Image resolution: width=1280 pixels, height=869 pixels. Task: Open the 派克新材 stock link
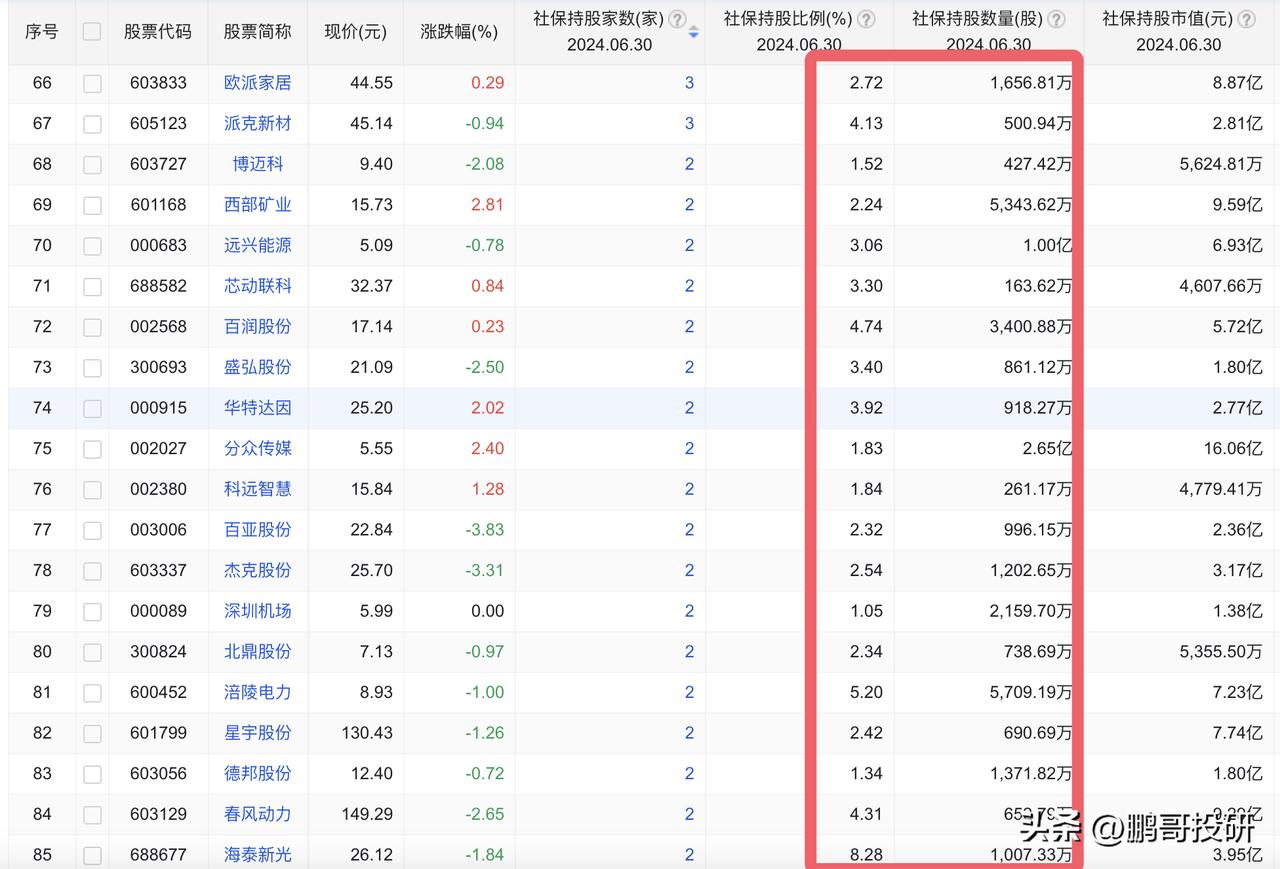(258, 124)
